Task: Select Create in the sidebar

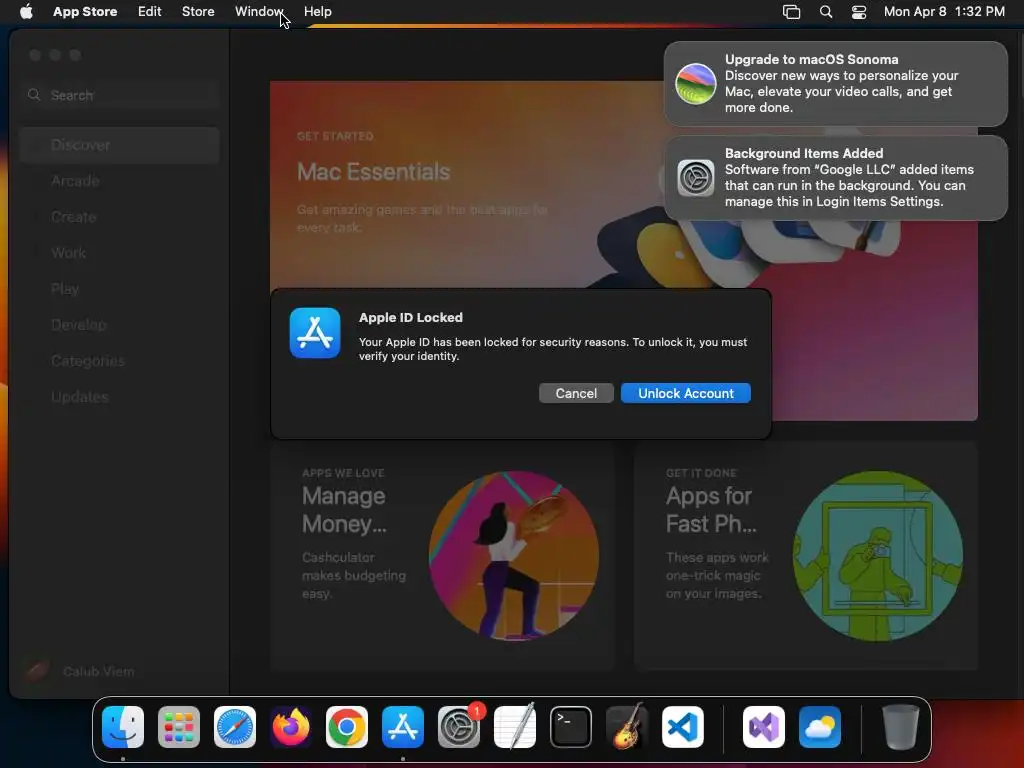Action: (119, 217)
